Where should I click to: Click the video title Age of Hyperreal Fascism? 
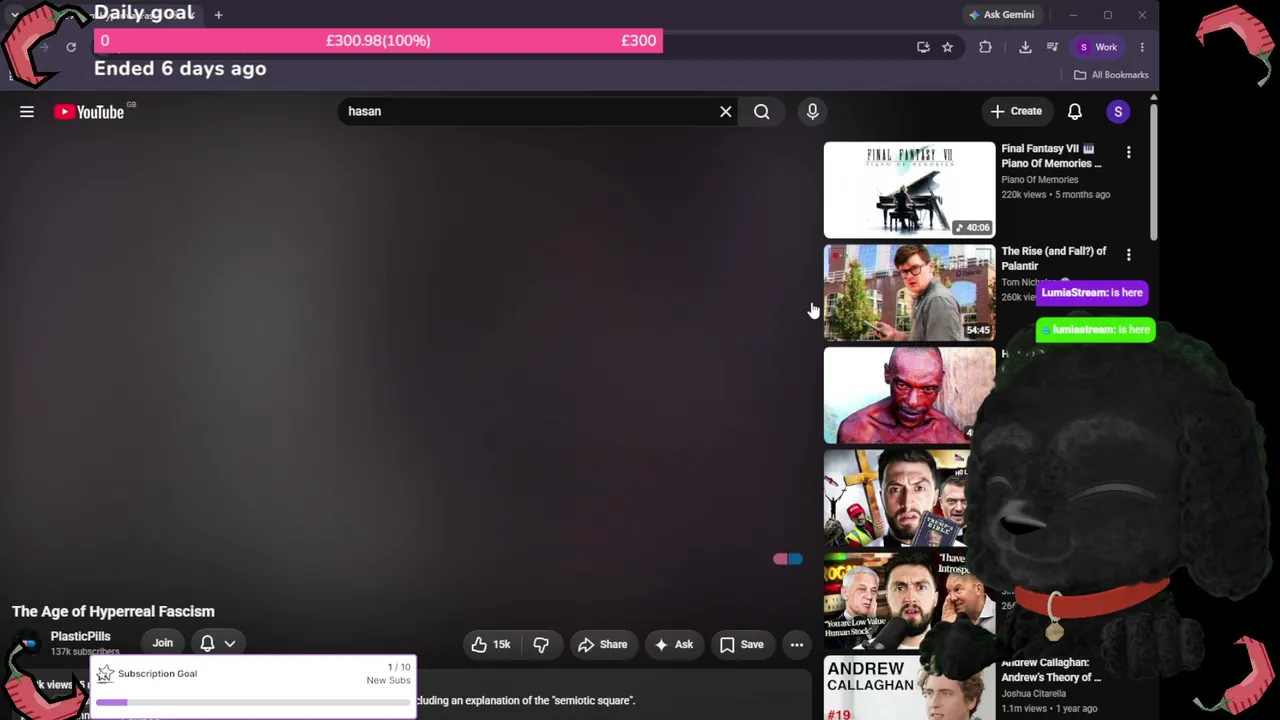tap(113, 611)
